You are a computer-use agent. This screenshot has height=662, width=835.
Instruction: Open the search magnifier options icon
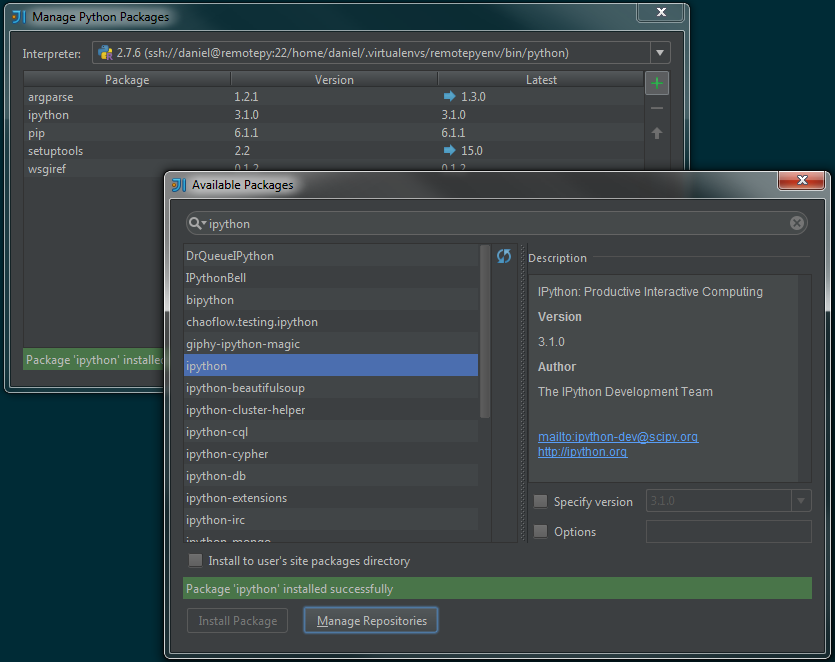tap(197, 223)
